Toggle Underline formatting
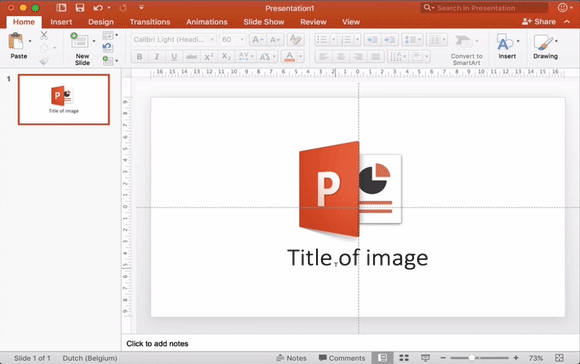 point(174,57)
